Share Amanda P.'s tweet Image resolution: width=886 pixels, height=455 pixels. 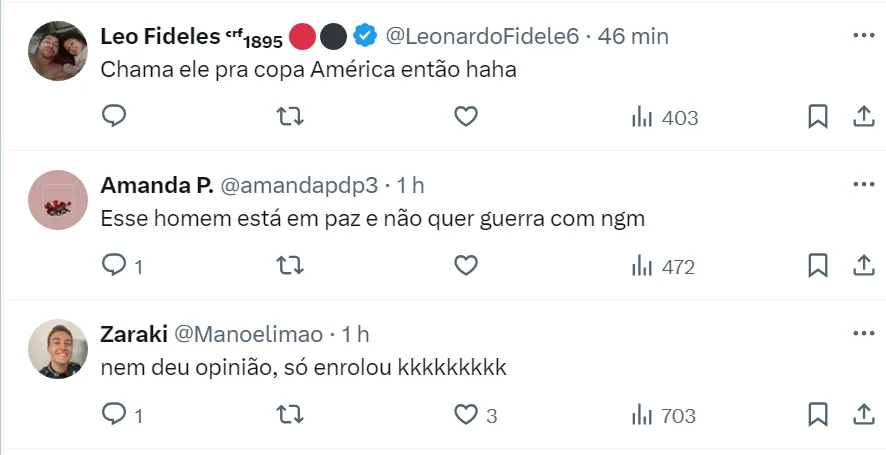point(862,266)
